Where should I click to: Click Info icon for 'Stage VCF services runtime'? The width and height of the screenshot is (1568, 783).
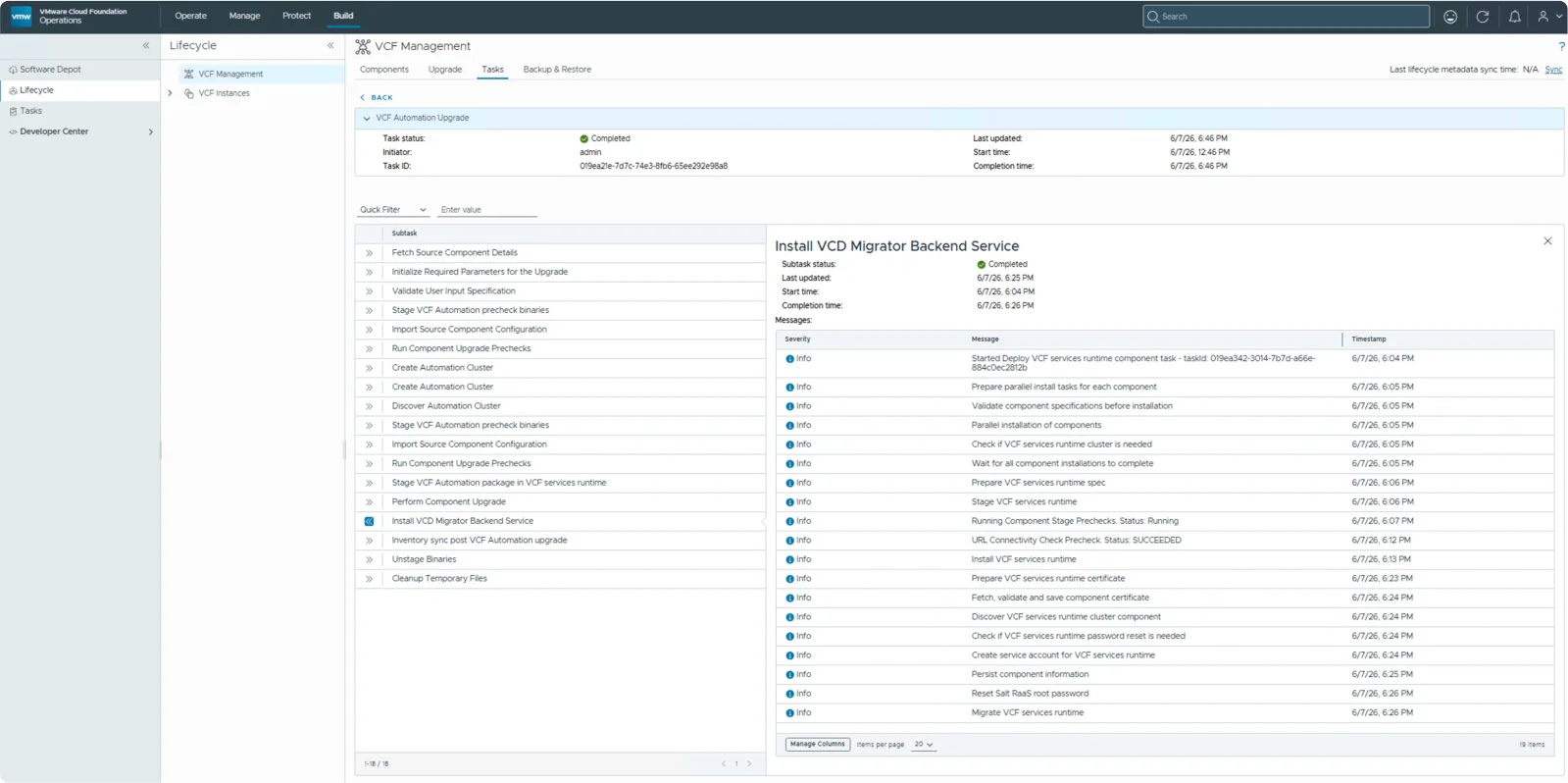[790, 502]
